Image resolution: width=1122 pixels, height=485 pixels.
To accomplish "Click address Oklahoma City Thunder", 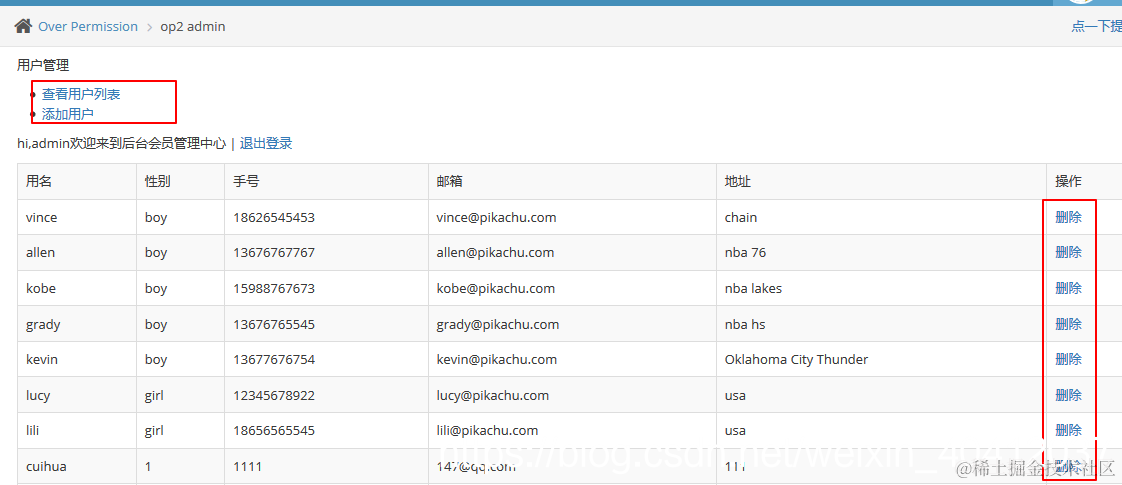I will 796,359.
